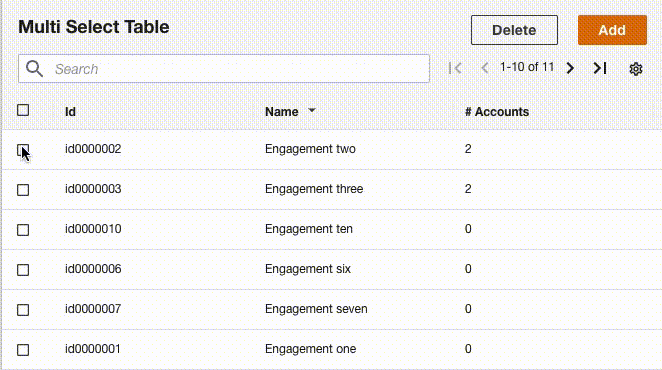The image size is (662, 370).
Task: Go to the next page
Action: (570, 68)
